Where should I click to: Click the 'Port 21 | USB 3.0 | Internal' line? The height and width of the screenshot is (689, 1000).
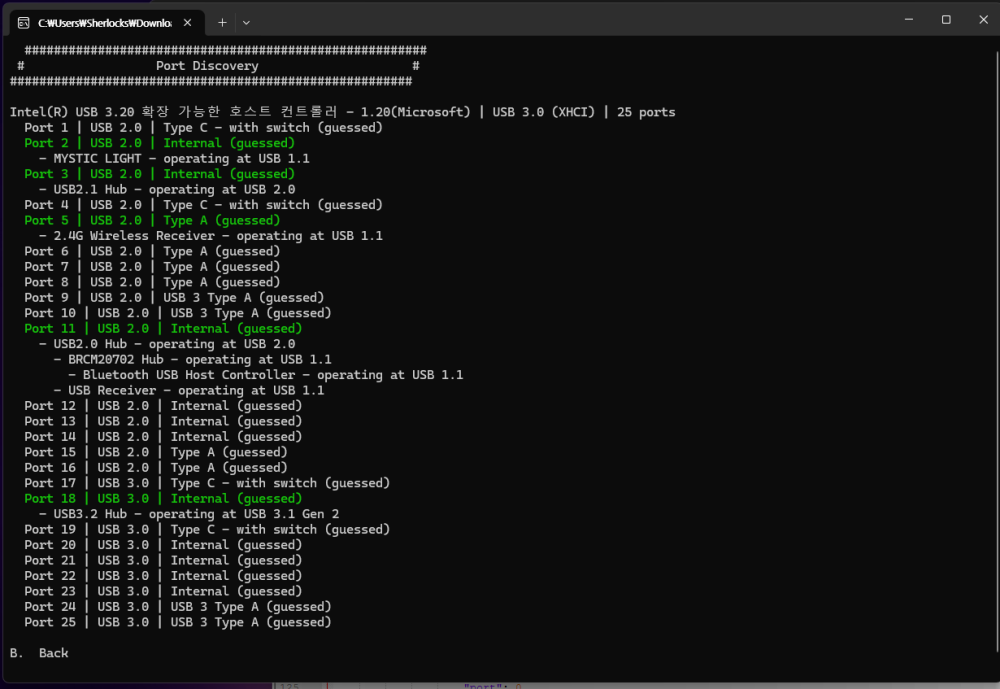click(163, 560)
